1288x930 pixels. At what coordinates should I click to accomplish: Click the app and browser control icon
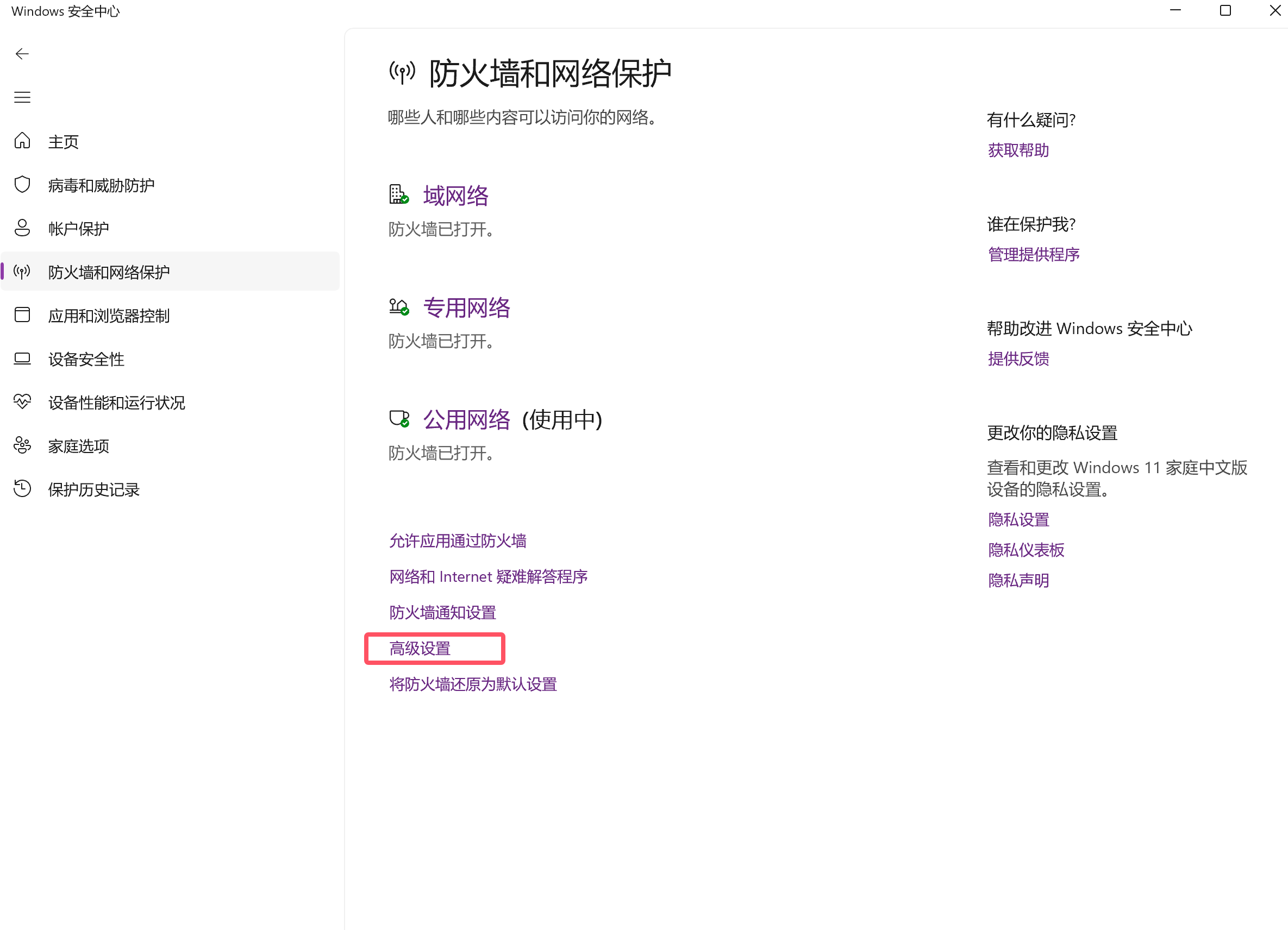[22, 315]
